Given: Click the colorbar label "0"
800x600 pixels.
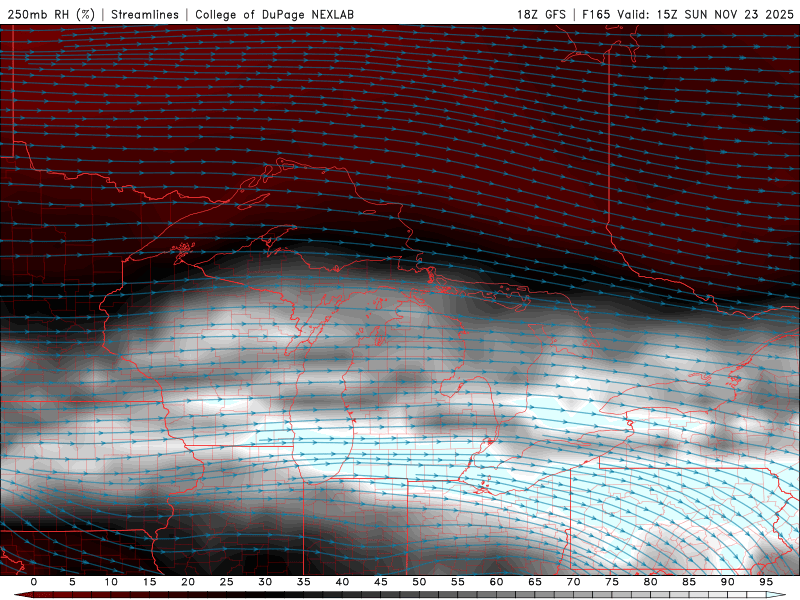Looking at the screenshot, I should (x=34, y=582).
